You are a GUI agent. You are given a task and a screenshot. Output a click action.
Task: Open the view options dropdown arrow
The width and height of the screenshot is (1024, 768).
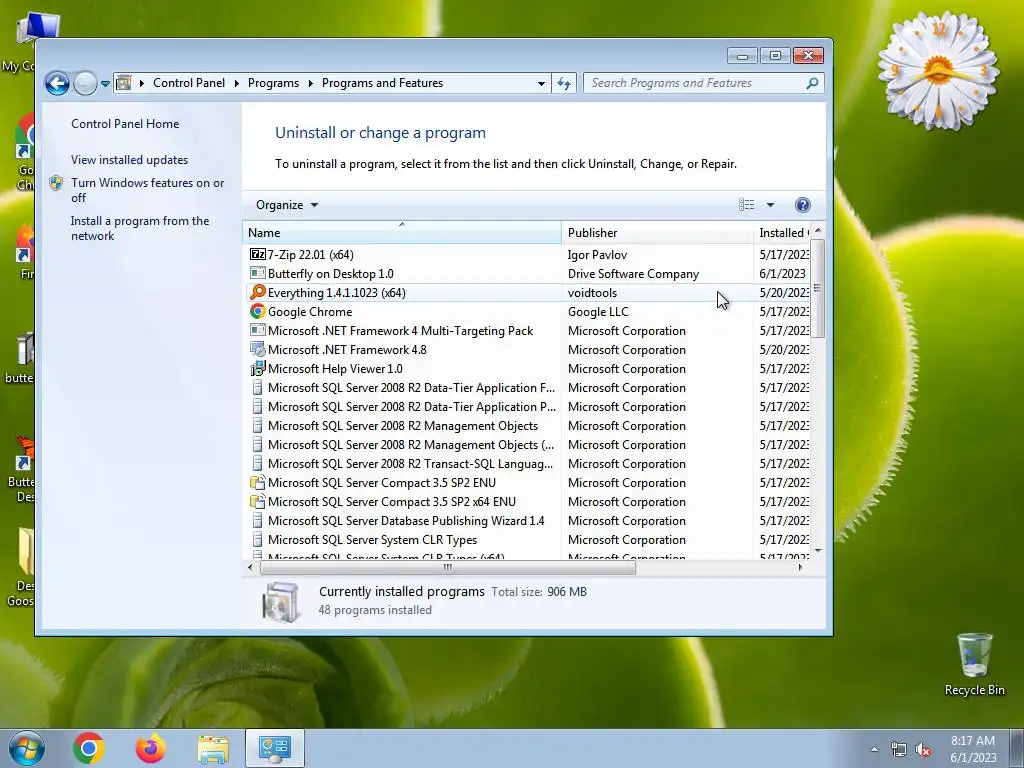[x=770, y=205]
